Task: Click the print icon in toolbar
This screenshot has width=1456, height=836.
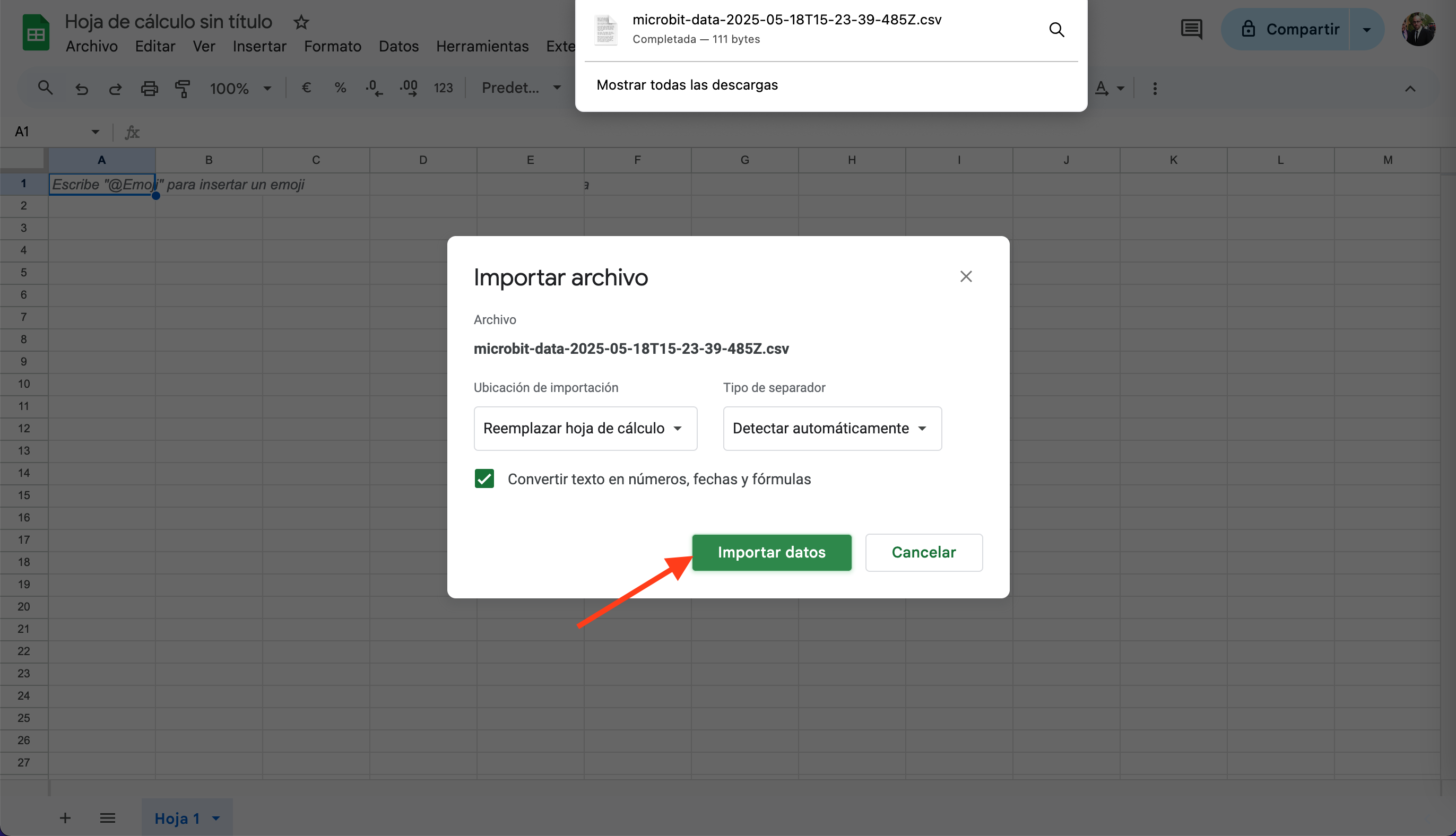Action: click(149, 89)
